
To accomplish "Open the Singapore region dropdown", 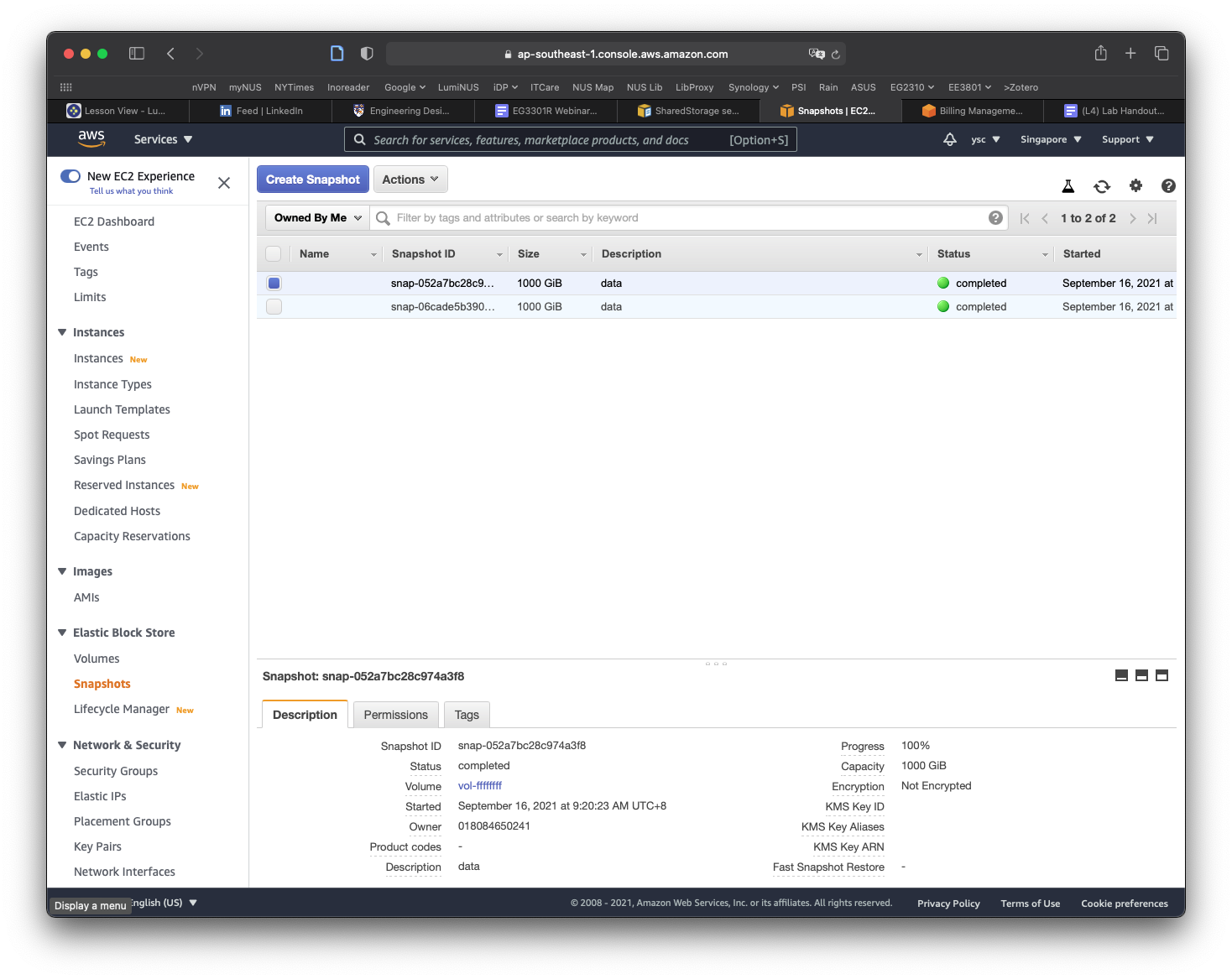I will point(1051,139).
